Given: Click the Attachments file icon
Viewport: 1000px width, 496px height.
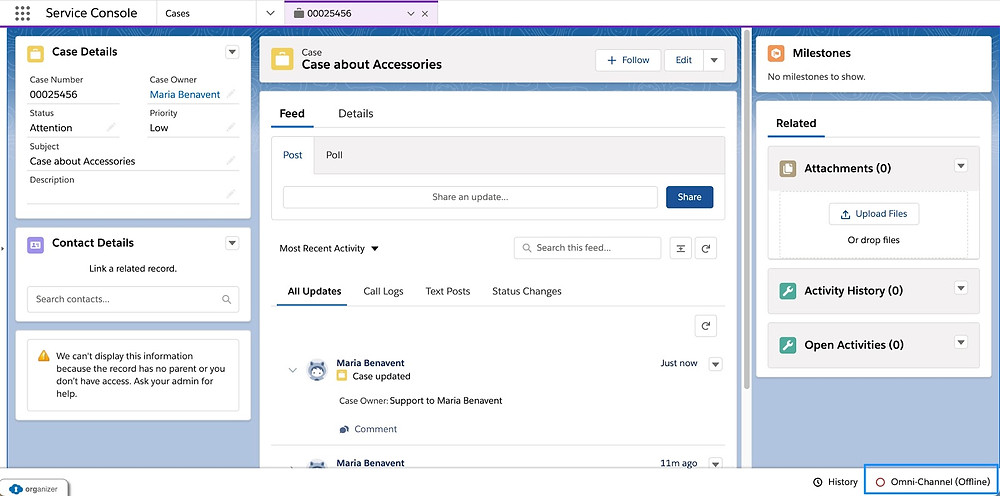Looking at the screenshot, I should pos(788,168).
